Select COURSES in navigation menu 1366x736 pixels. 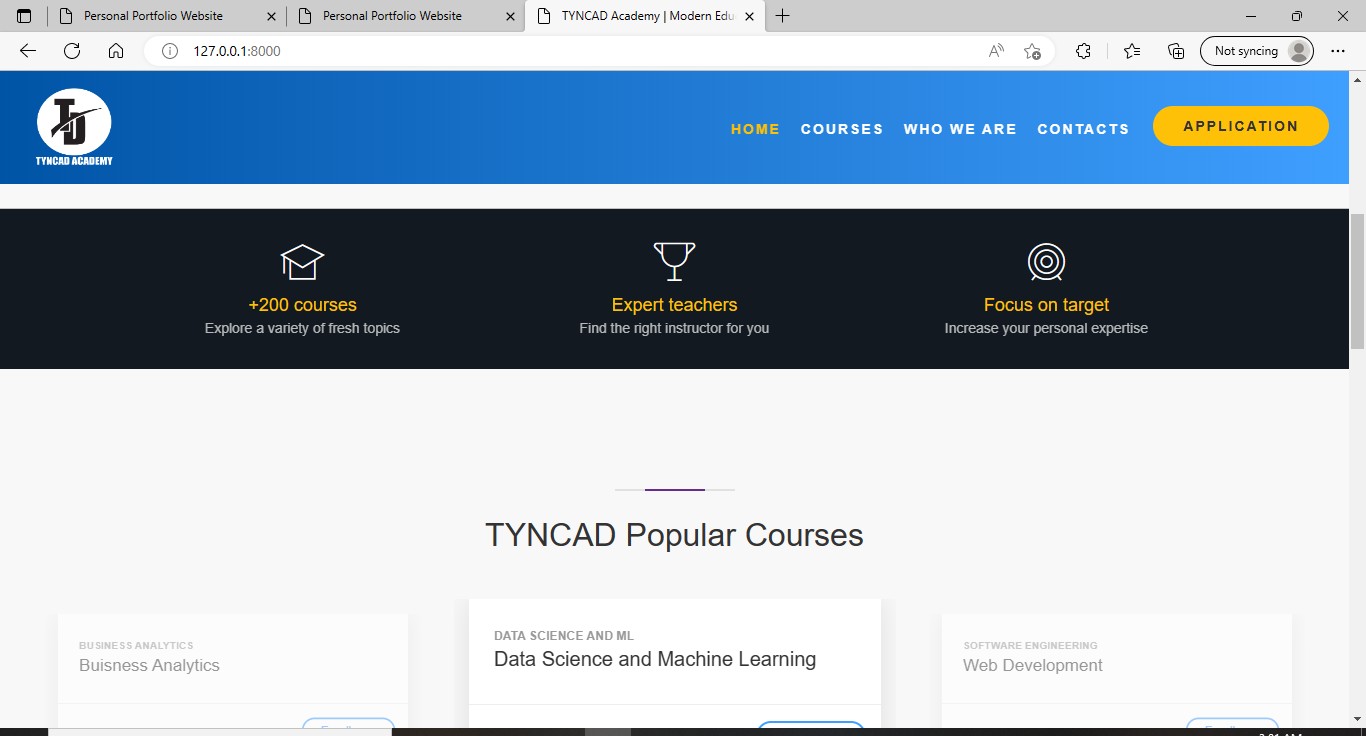[841, 129]
